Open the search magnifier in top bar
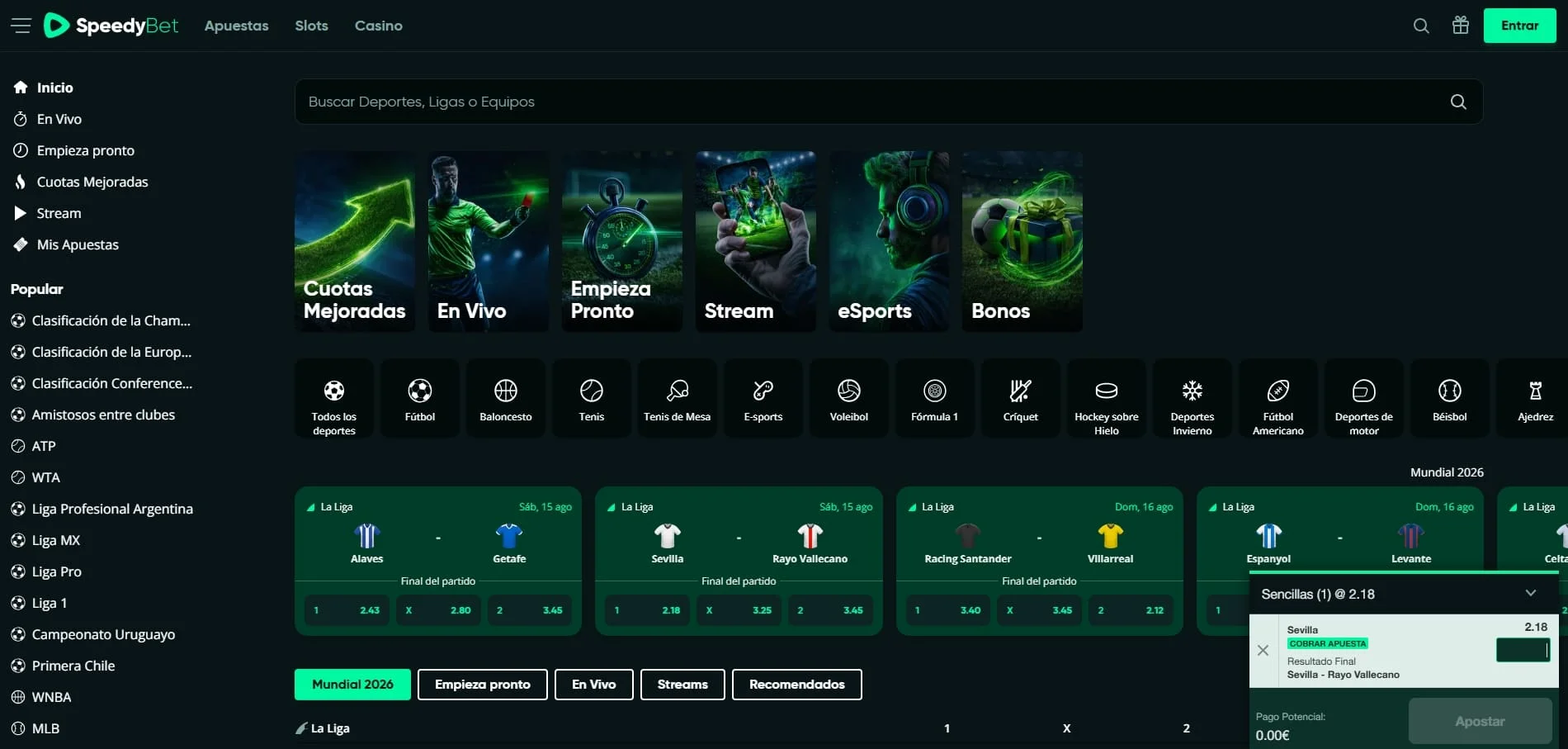This screenshot has height=749, width=1568. [1421, 26]
